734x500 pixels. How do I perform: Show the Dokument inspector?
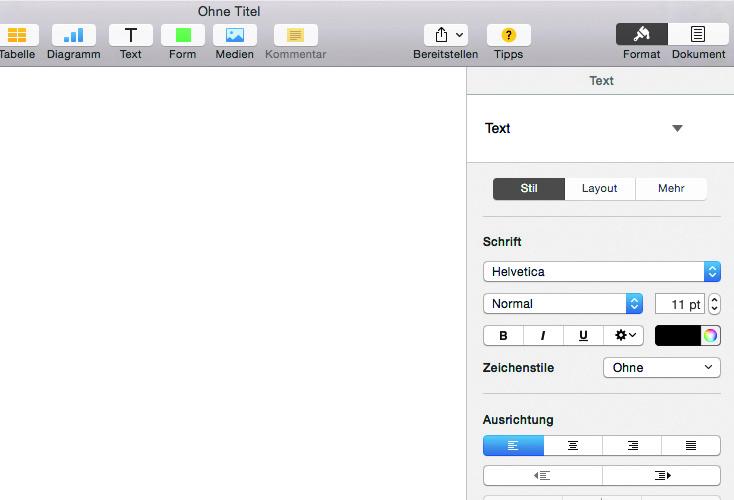pyautogui.click(x=698, y=34)
